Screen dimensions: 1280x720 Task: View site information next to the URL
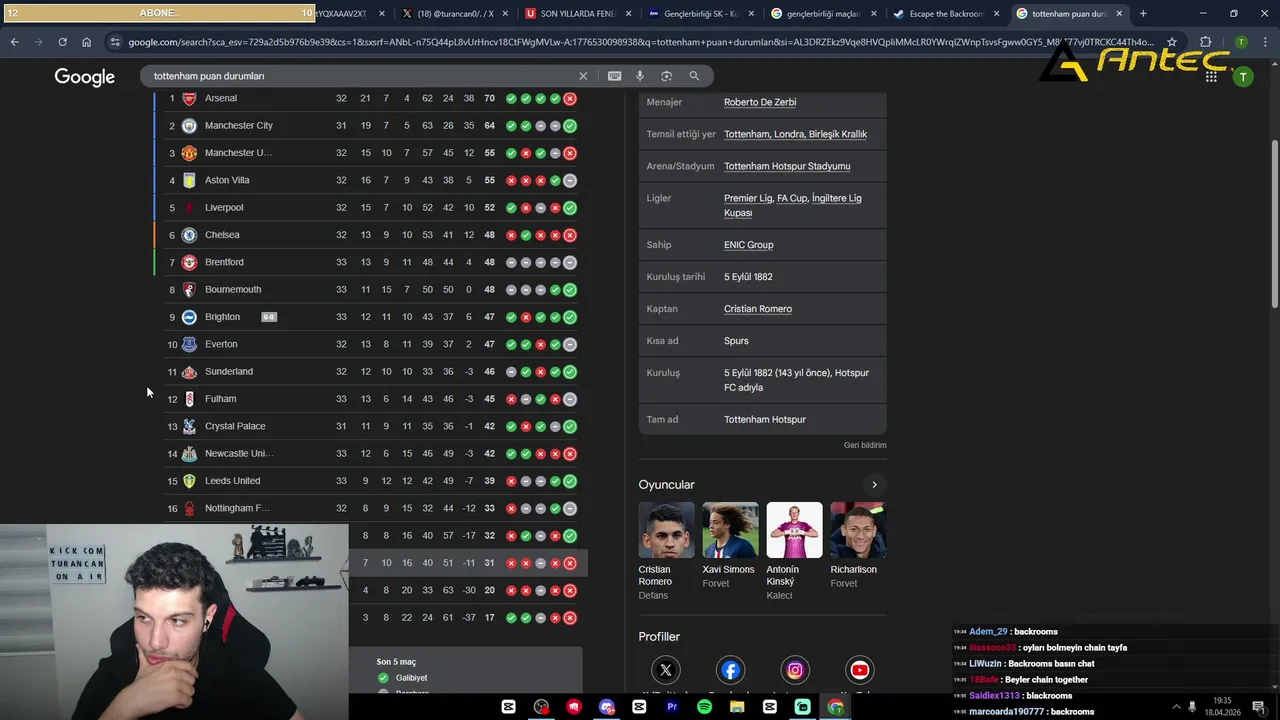(x=115, y=42)
